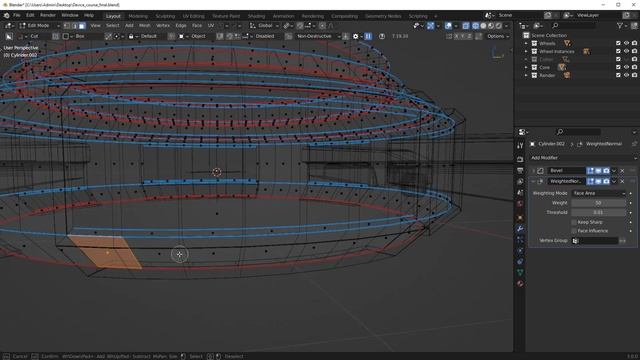The height and width of the screenshot is (360, 640).
Task: Toggle X-ray display in viewport header
Action: coord(466,26)
